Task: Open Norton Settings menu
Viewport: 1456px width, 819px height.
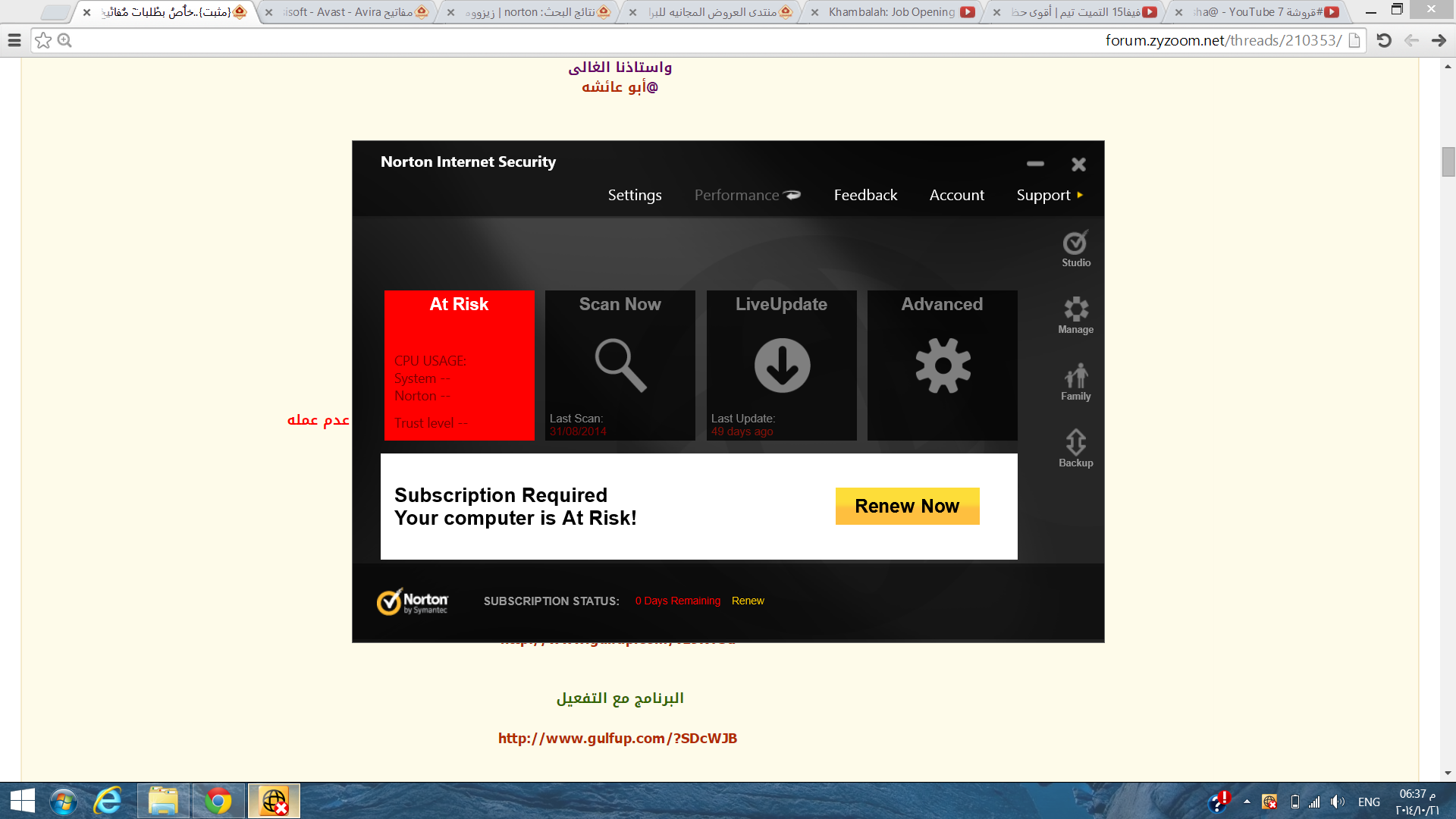Action: point(635,195)
